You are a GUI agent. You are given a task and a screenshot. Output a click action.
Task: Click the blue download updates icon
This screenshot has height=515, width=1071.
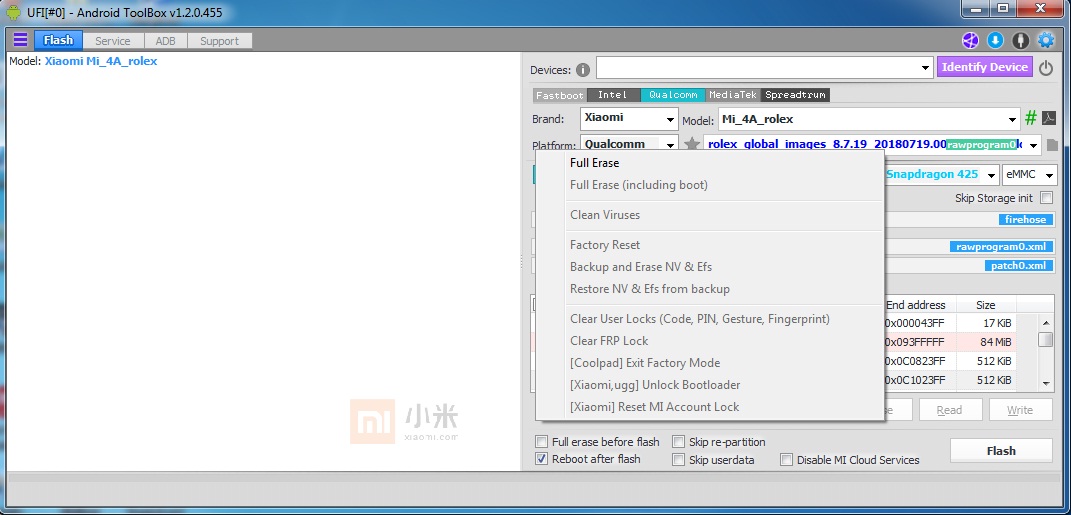(x=995, y=41)
